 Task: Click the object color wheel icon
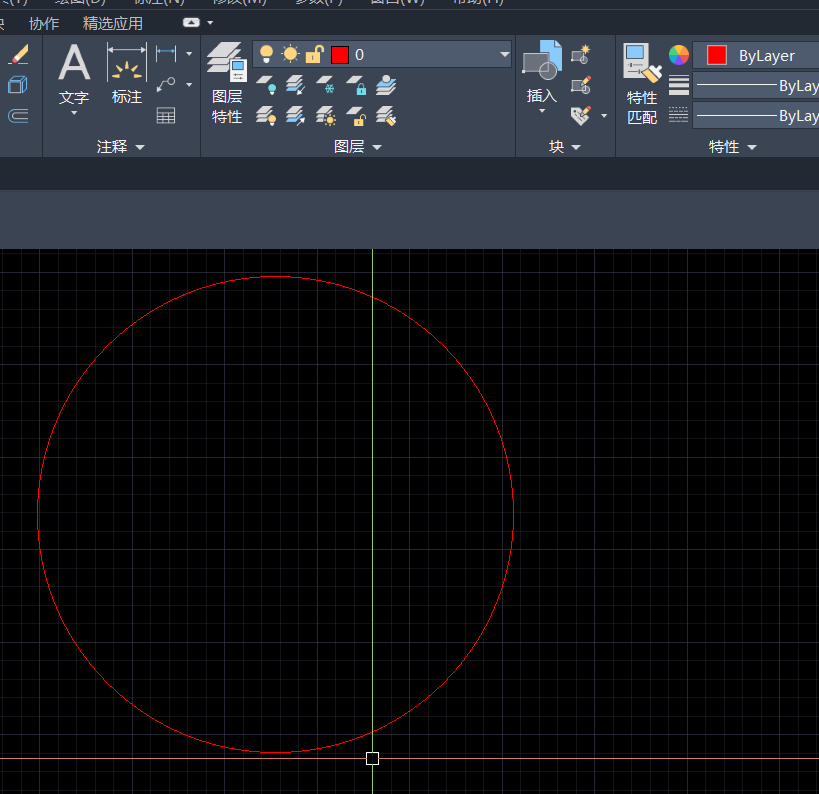click(x=679, y=55)
